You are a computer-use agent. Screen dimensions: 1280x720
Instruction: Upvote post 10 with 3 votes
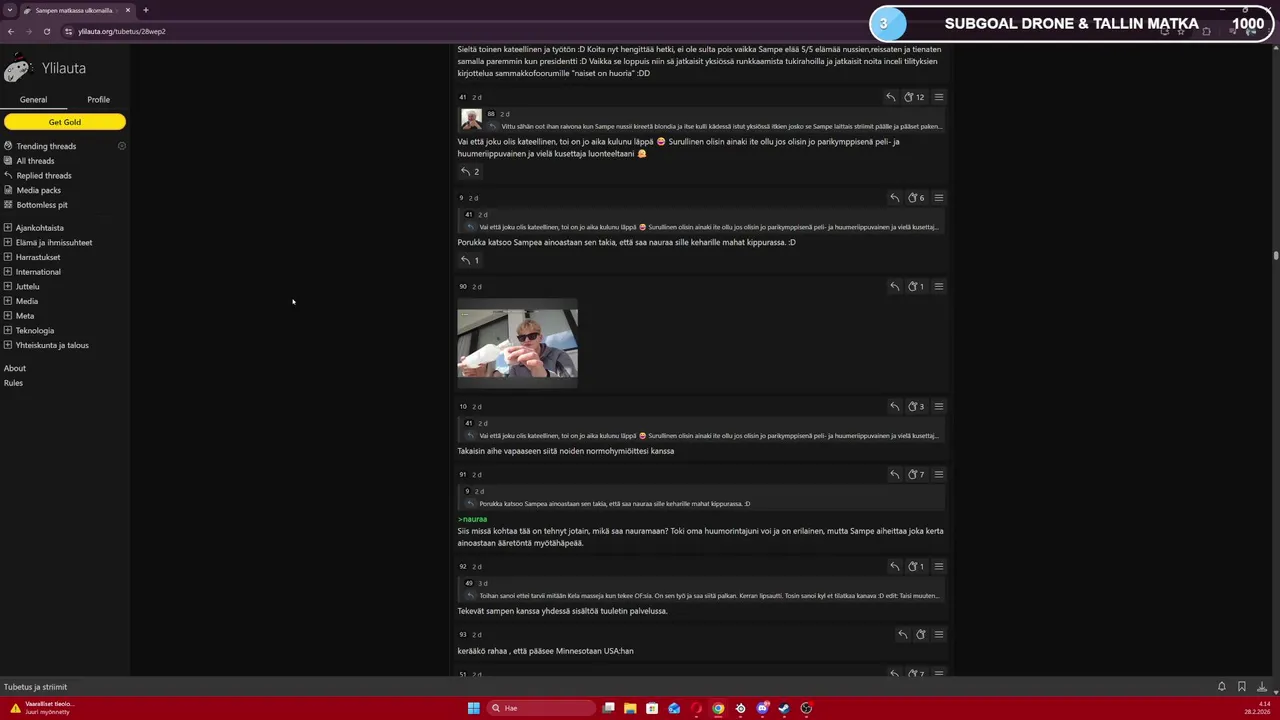point(915,407)
